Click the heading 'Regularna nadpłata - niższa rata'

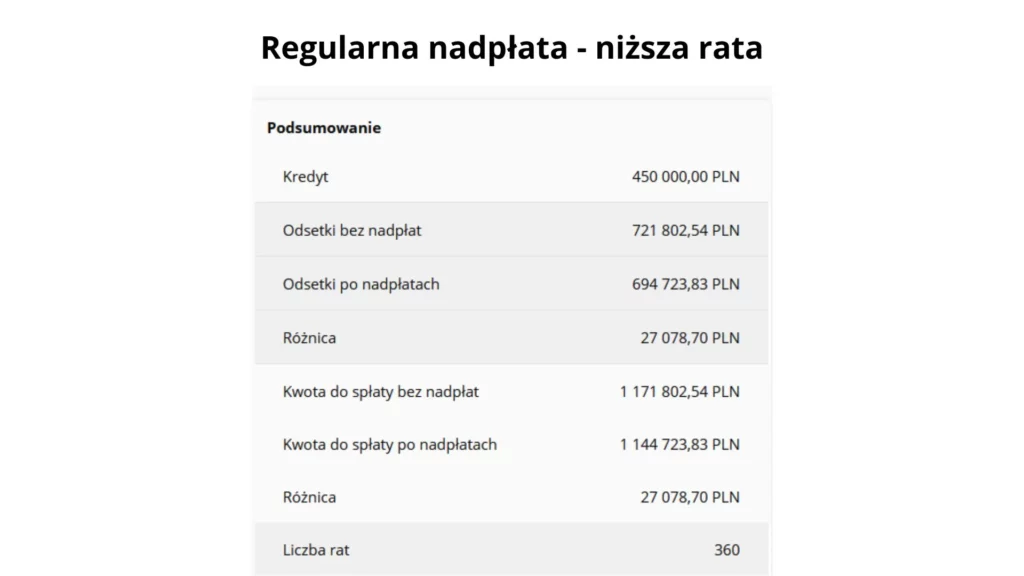(511, 48)
